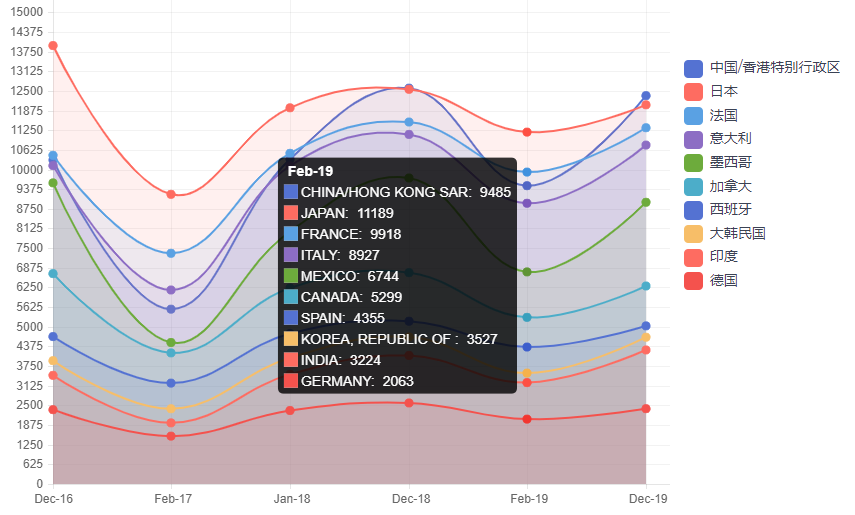Click tooltip row 'JAPAN: 11189'
The image size is (855, 515).
[339, 213]
